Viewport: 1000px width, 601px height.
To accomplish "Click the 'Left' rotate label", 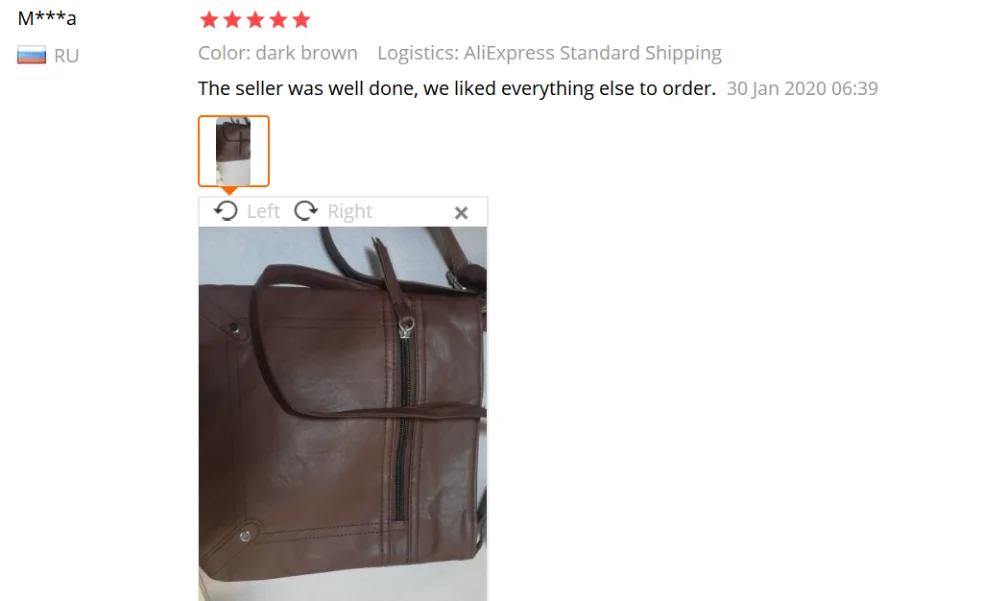I will click(263, 211).
